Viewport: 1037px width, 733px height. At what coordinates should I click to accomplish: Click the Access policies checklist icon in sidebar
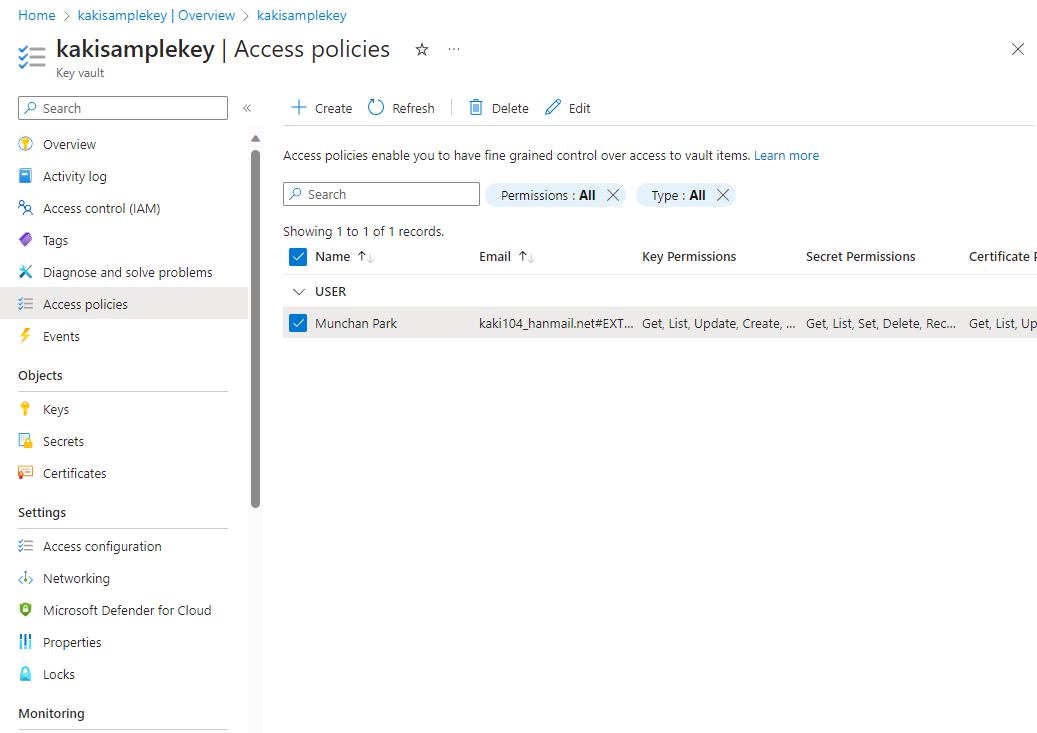click(x=25, y=304)
